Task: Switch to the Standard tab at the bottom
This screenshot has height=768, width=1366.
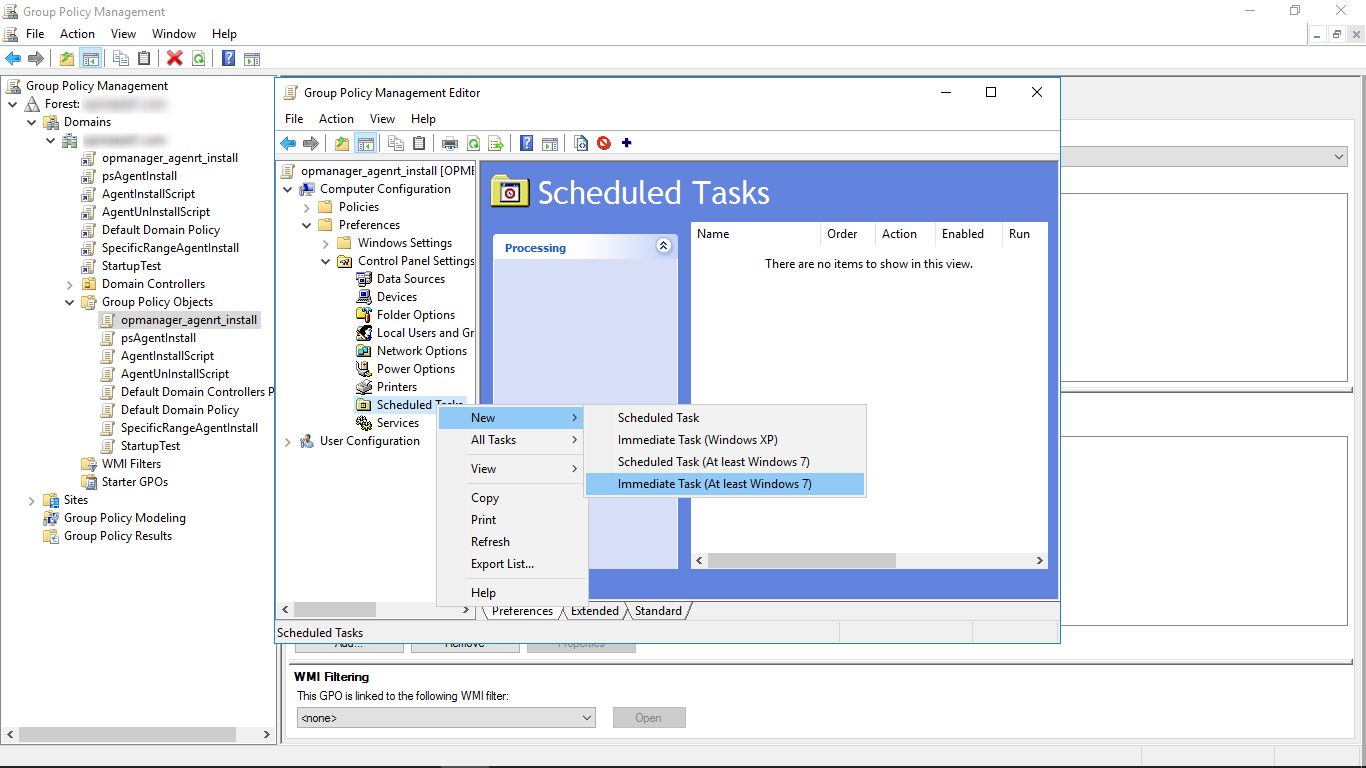Action: click(x=658, y=610)
